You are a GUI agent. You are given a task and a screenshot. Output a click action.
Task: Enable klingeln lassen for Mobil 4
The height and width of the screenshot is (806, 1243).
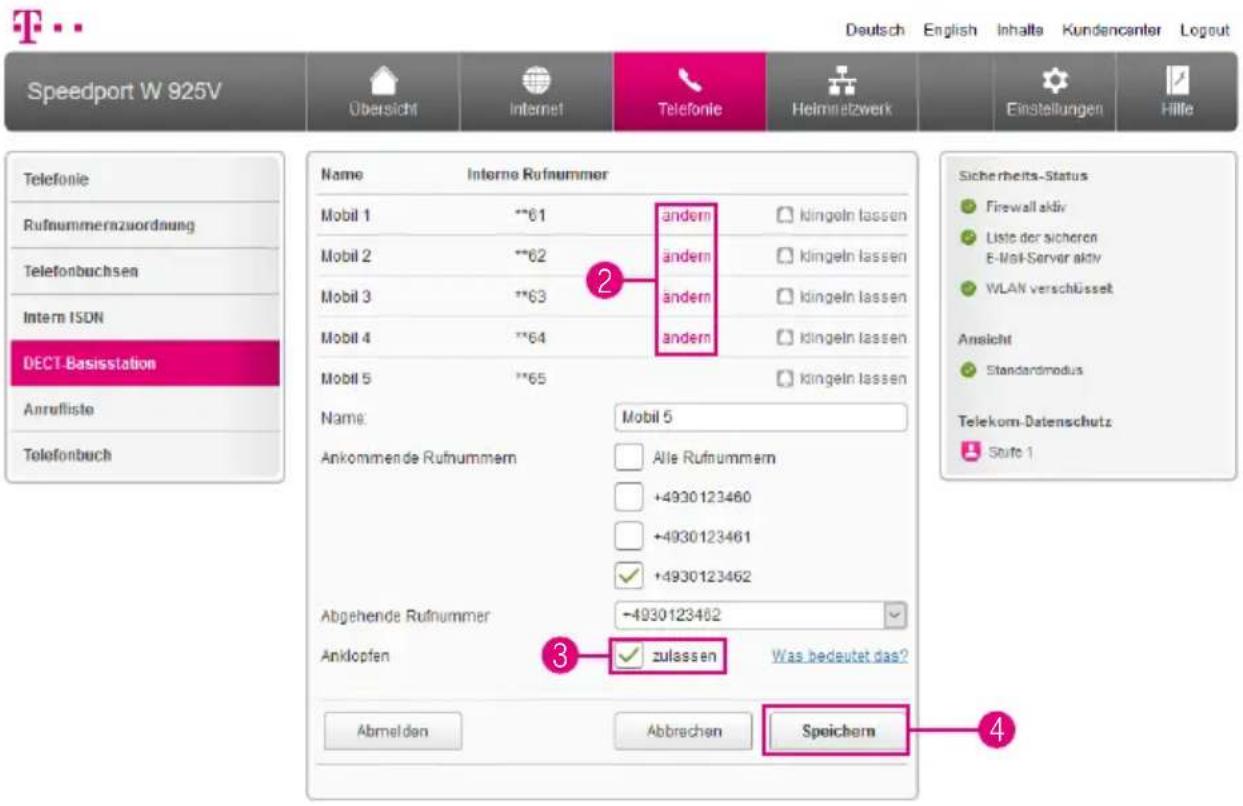[x=786, y=338]
